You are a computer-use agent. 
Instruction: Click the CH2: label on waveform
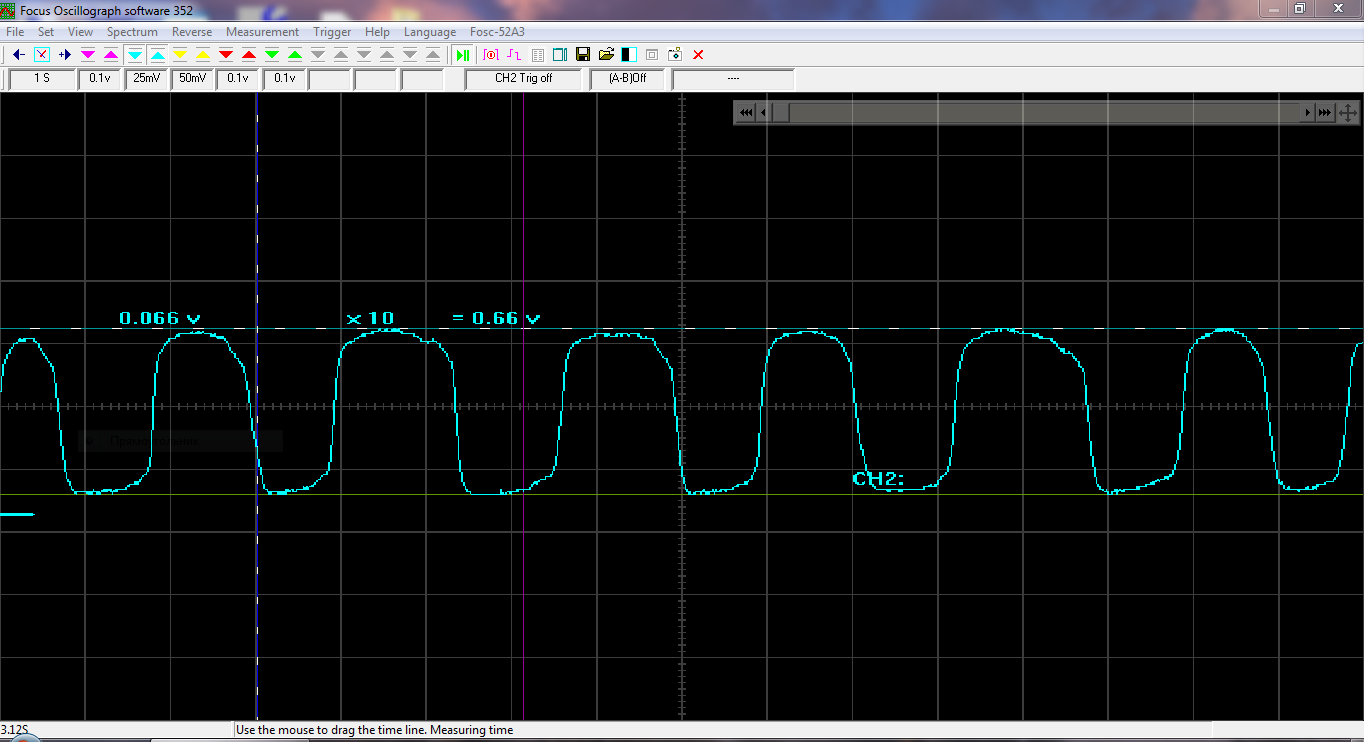878,479
